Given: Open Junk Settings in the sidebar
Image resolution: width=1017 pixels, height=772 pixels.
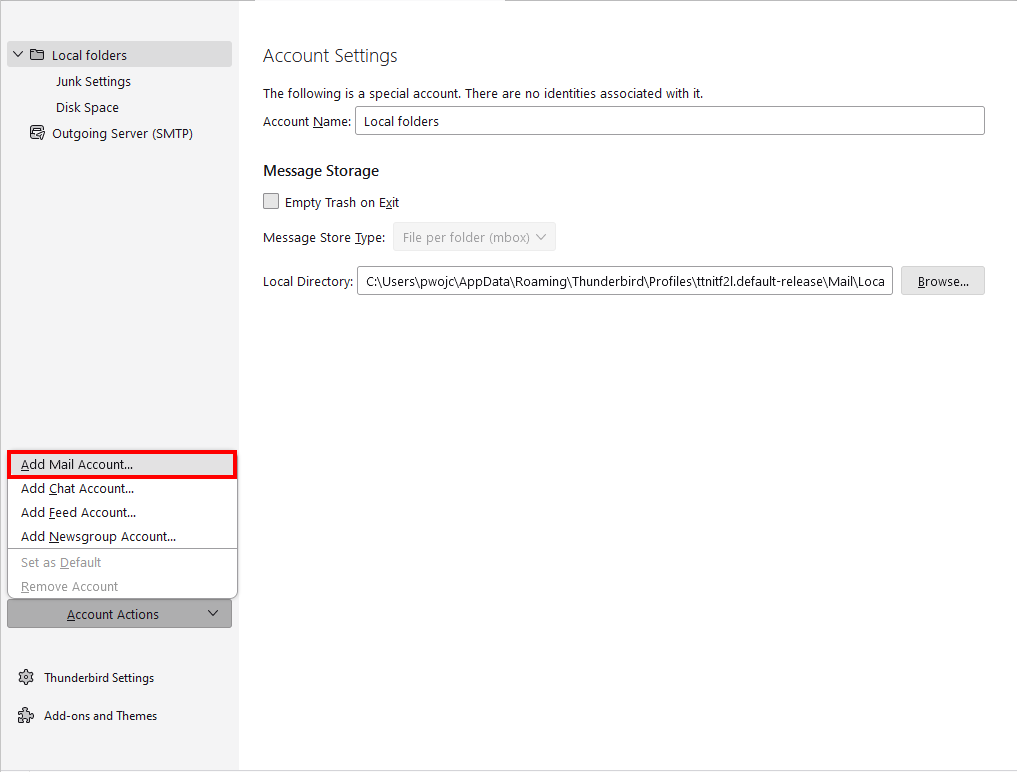Looking at the screenshot, I should [x=93, y=82].
